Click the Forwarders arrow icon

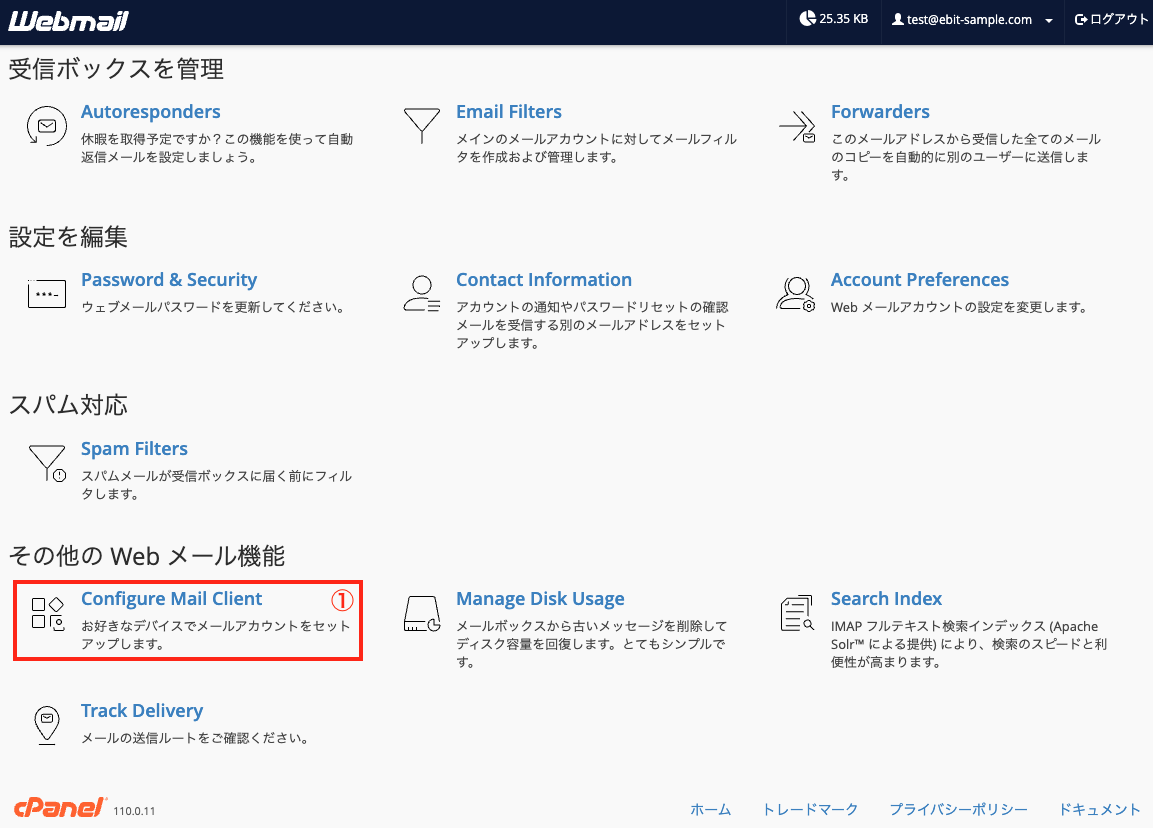coord(798,126)
